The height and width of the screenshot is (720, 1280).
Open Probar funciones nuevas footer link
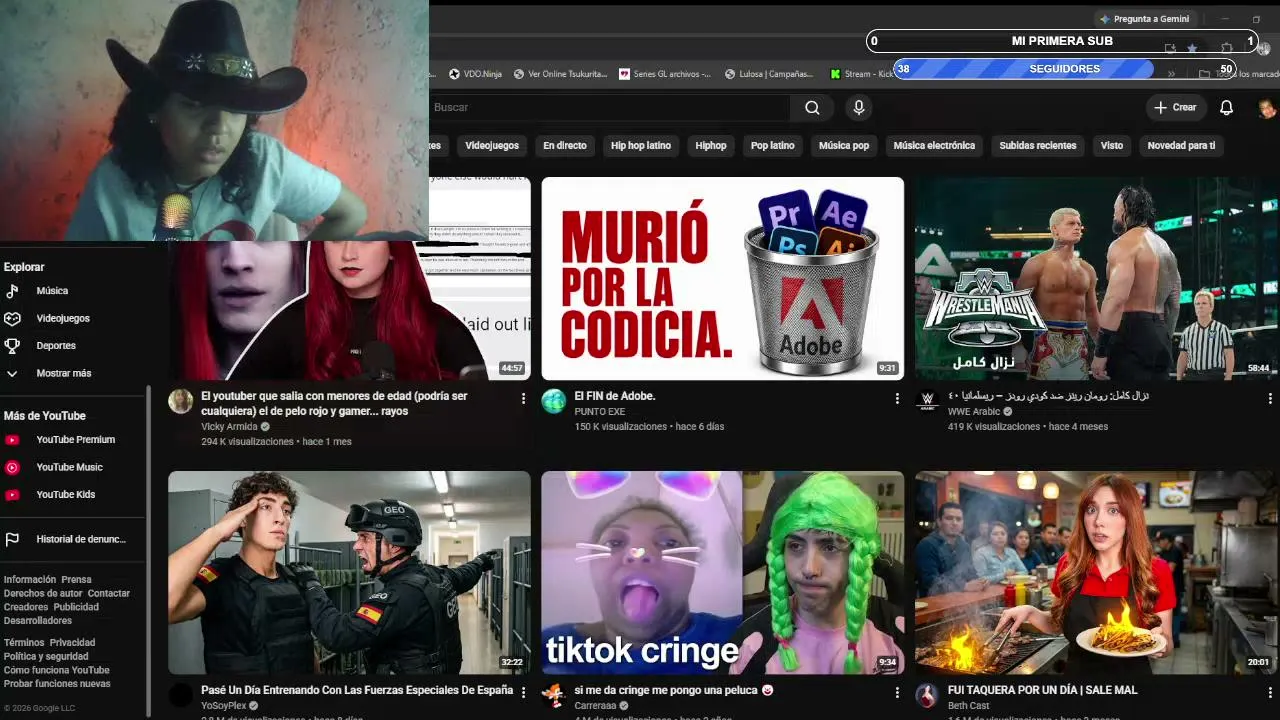pyautogui.click(x=57, y=684)
